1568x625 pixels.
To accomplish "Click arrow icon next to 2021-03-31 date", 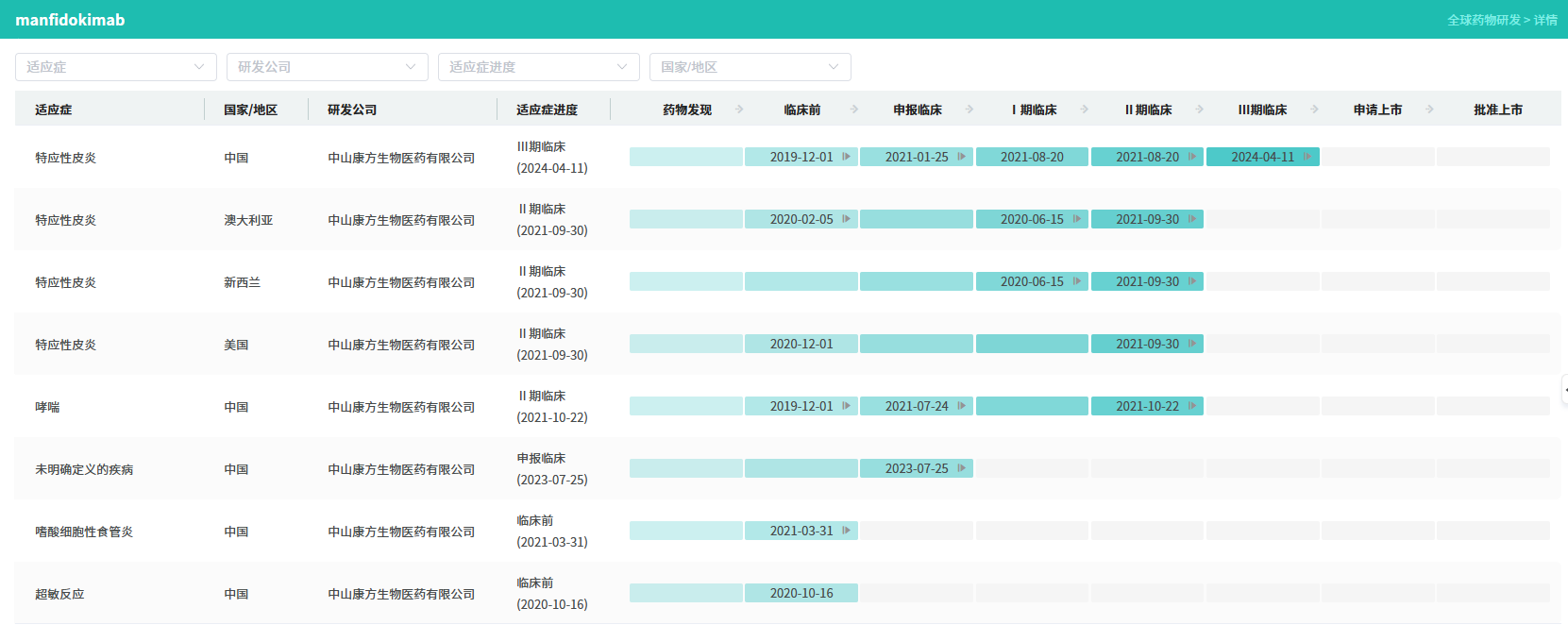I will click(x=846, y=531).
